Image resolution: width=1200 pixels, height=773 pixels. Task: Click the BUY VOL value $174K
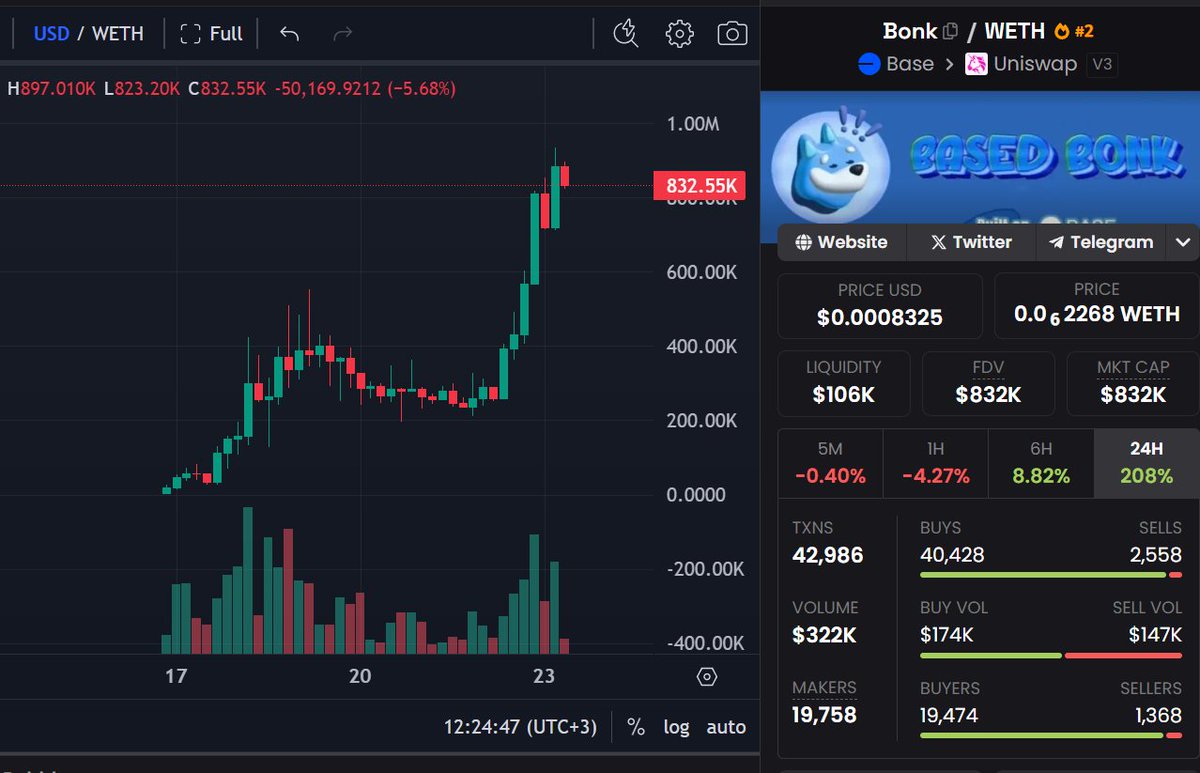click(x=947, y=634)
